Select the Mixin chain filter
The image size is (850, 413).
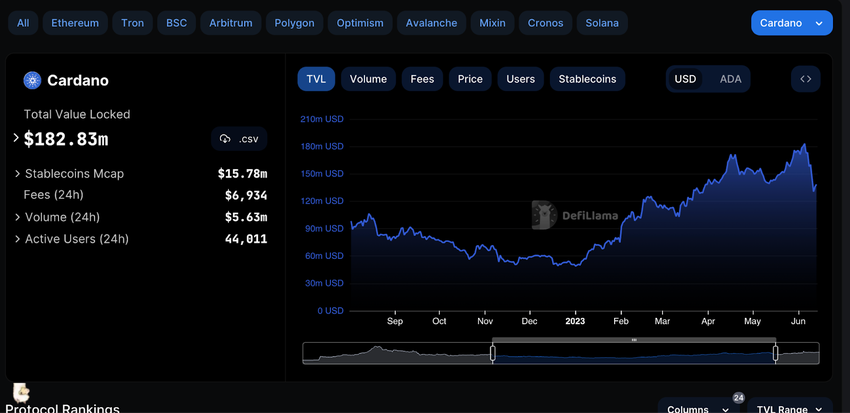[493, 23]
